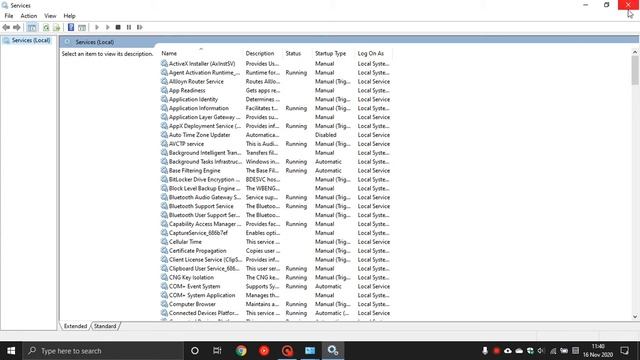Image resolution: width=640 pixels, height=360 pixels.
Task: Click the gear icon beside Connected Devices Platform
Action: (164, 313)
